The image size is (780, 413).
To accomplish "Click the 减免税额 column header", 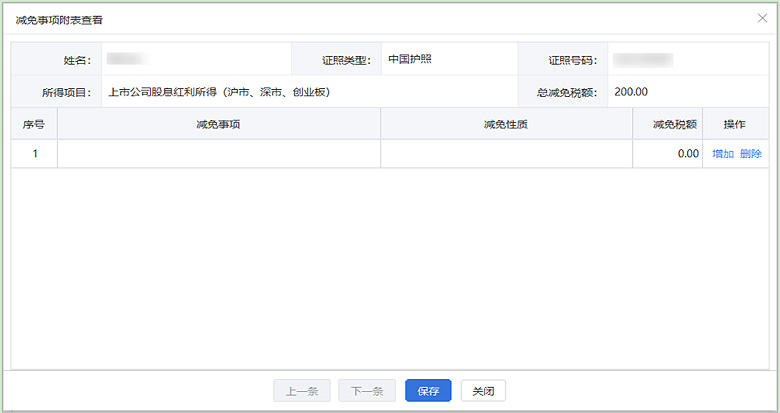I will [x=668, y=124].
